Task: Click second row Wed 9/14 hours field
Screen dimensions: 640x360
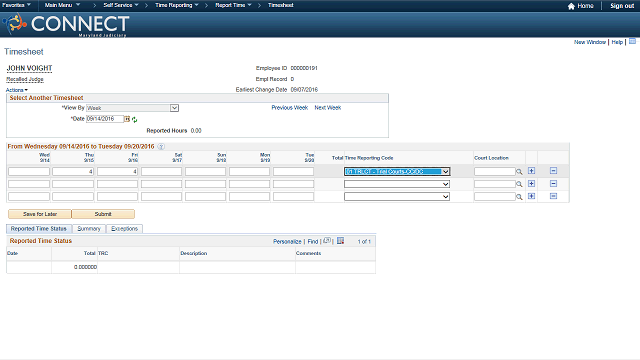Action: (x=29, y=184)
